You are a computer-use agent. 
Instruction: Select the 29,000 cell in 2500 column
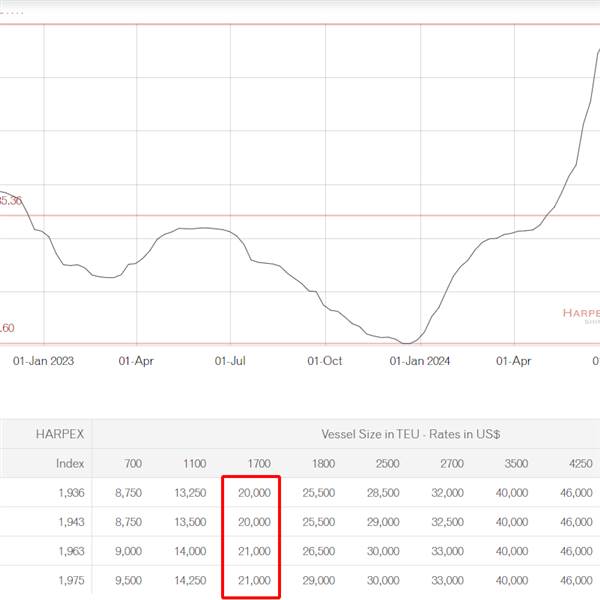coord(383,522)
